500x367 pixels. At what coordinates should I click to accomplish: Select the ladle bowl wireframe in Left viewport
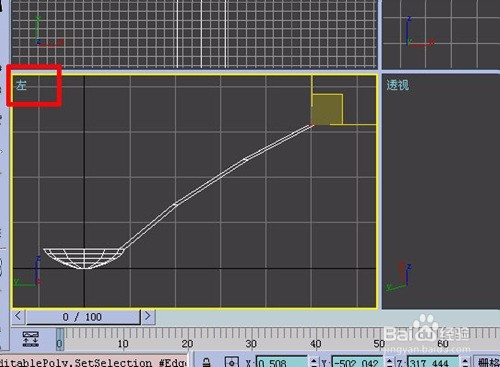[x=84, y=258]
